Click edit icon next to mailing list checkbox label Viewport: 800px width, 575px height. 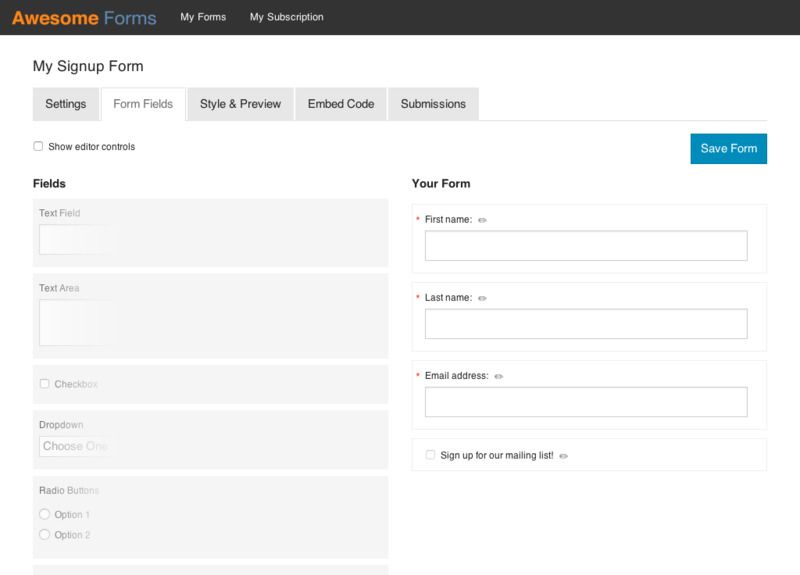click(564, 456)
